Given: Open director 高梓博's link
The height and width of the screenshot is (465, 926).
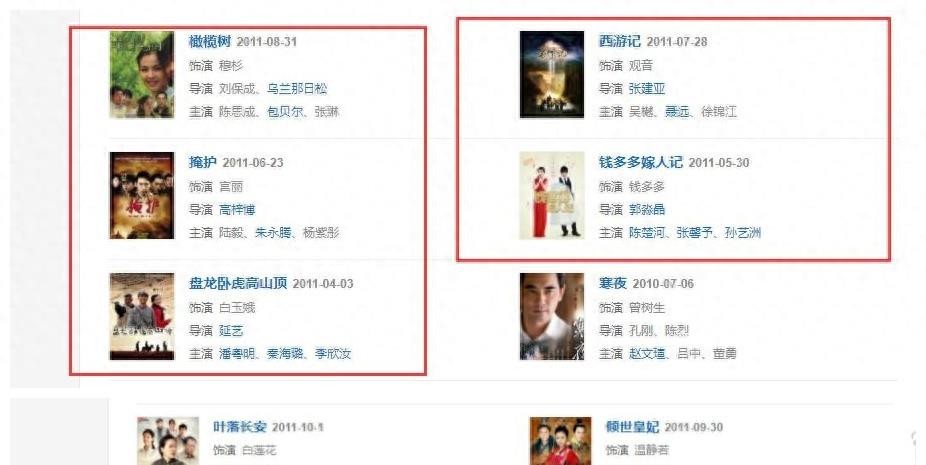Looking at the screenshot, I should tap(237, 210).
